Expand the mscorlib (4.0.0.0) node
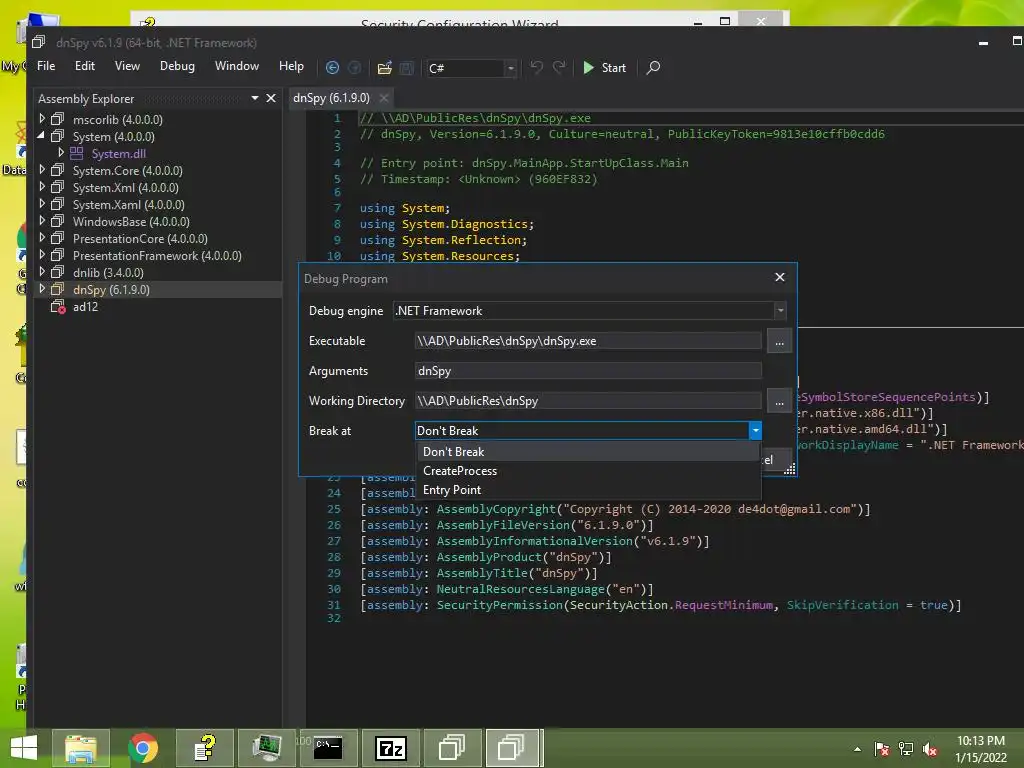This screenshot has height=768, width=1024. [42, 119]
